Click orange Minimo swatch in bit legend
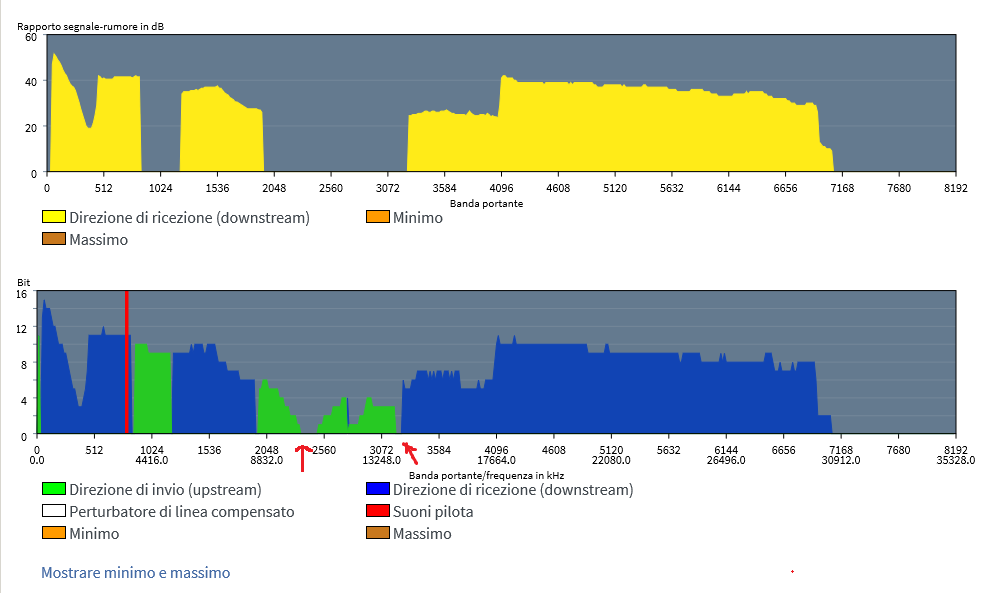The width and height of the screenshot is (991, 593). pyautogui.click(x=54, y=533)
